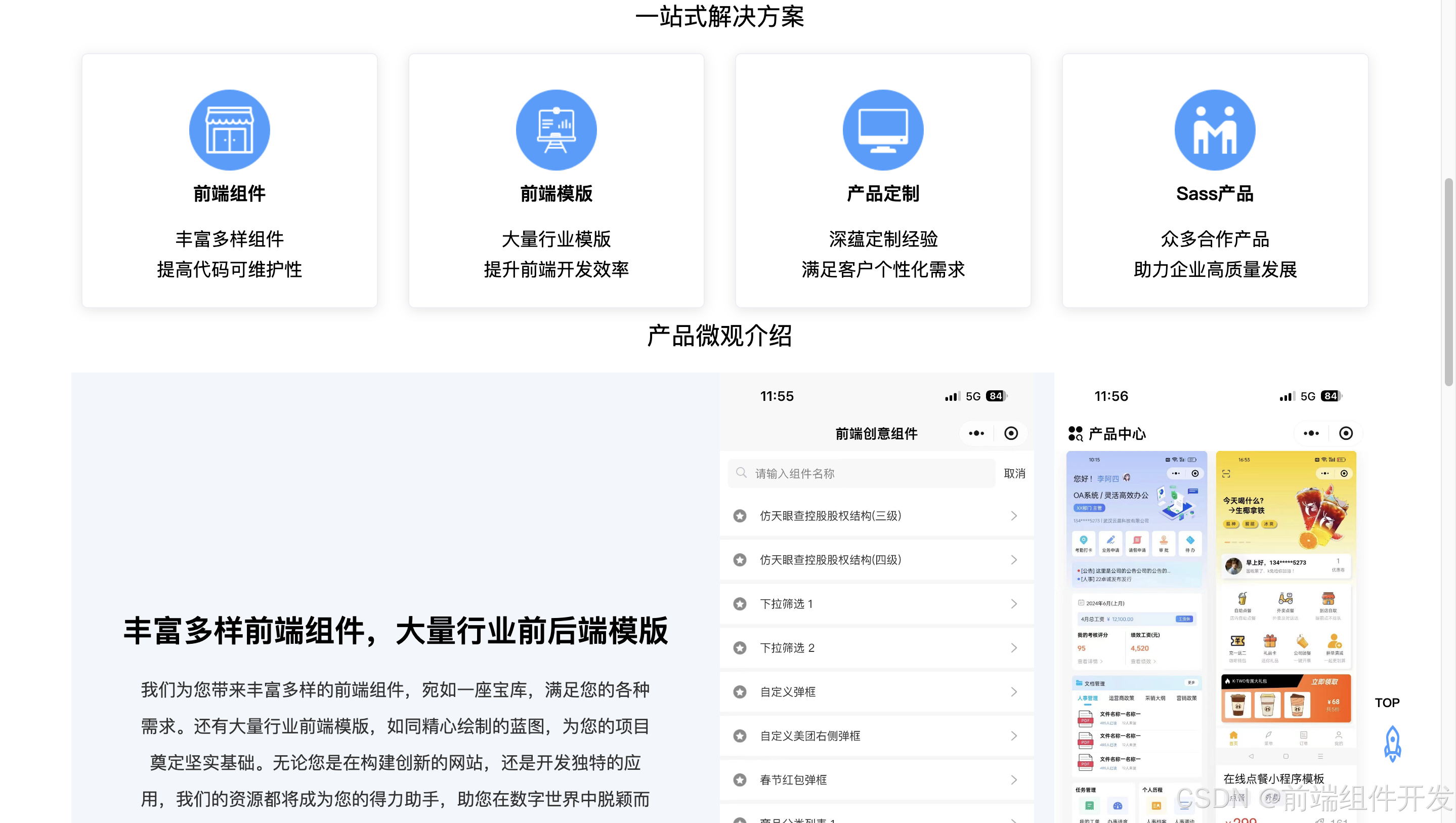Expand the 仿天眼查控股股权结构(三级) chevron

pyautogui.click(x=1013, y=516)
